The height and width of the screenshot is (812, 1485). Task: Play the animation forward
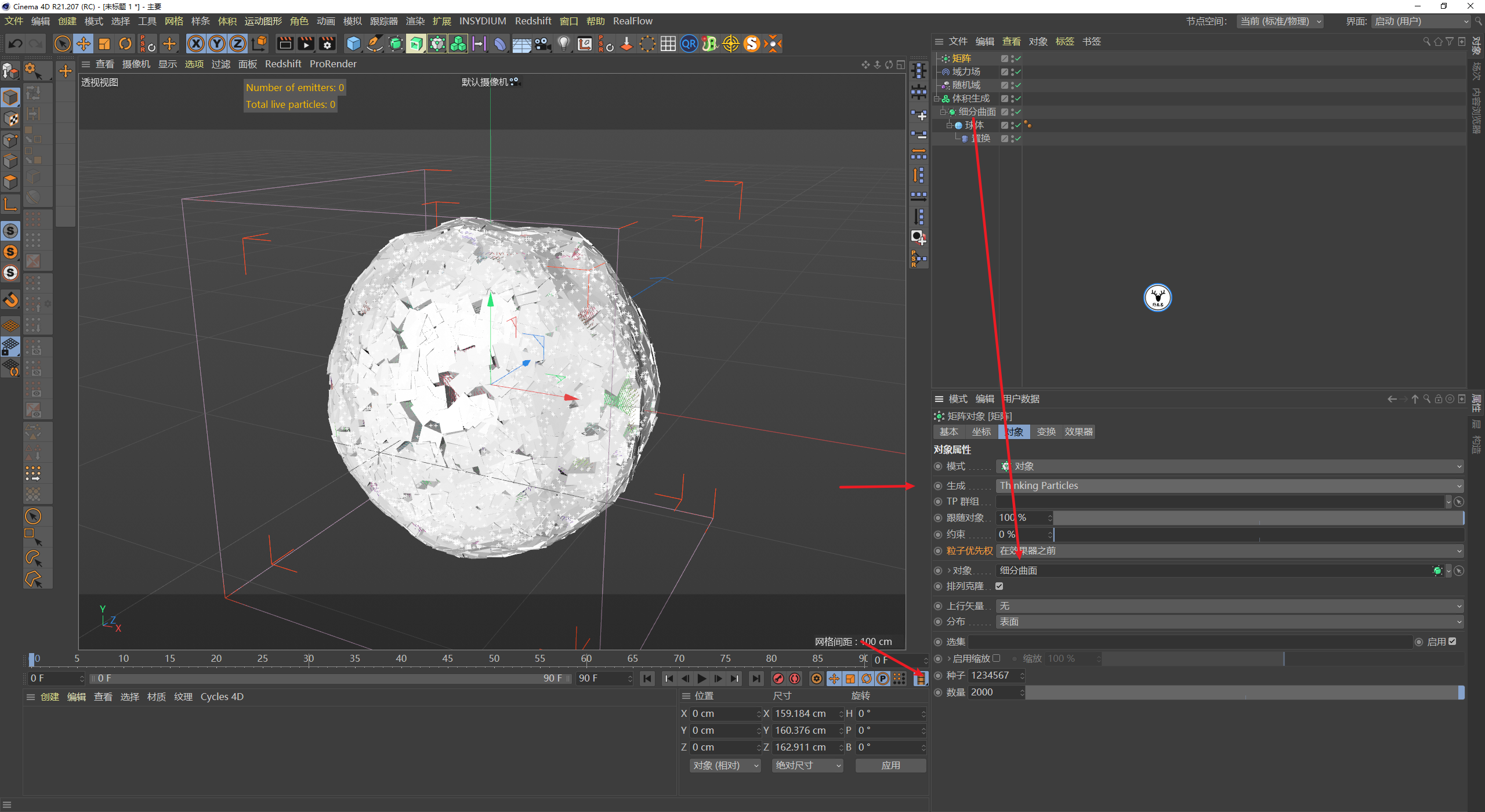(702, 679)
